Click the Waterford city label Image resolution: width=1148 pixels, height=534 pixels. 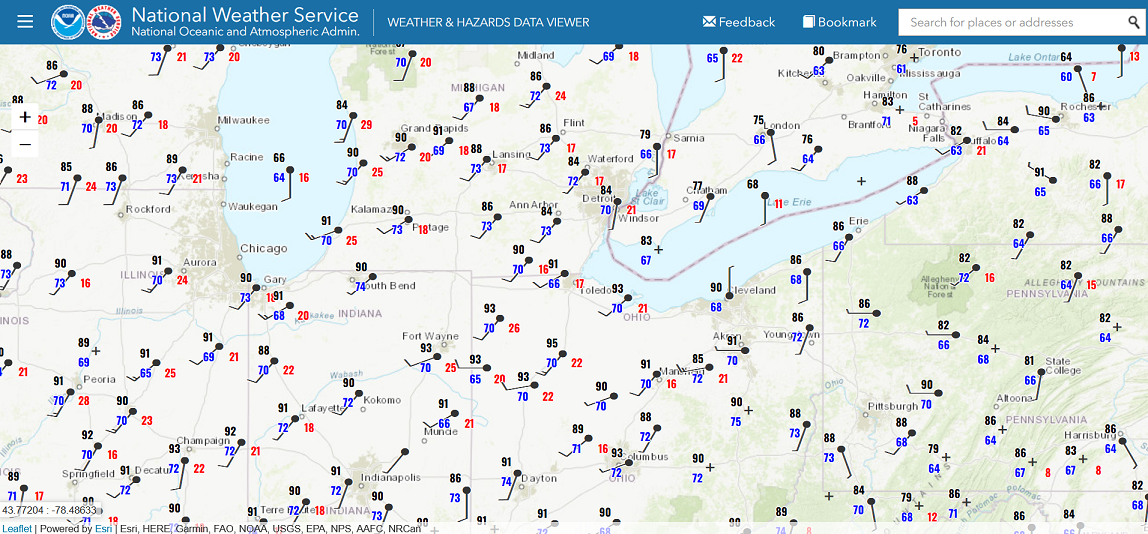pyautogui.click(x=610, y=159)
